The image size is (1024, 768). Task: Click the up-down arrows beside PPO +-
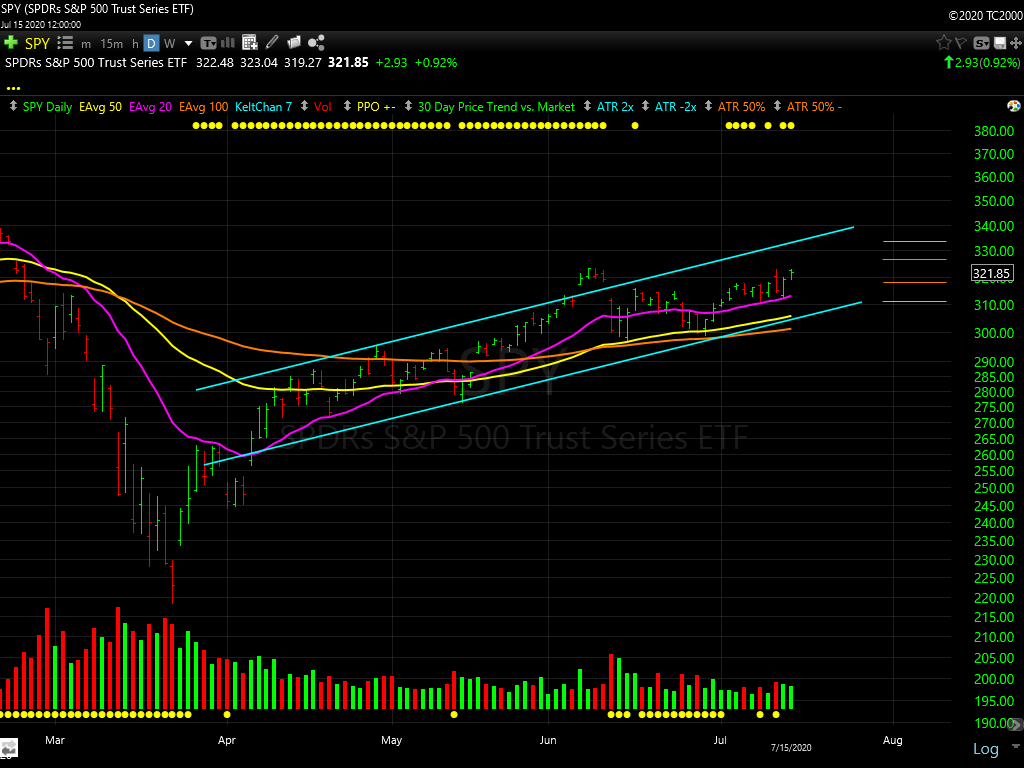pos(347,106)
